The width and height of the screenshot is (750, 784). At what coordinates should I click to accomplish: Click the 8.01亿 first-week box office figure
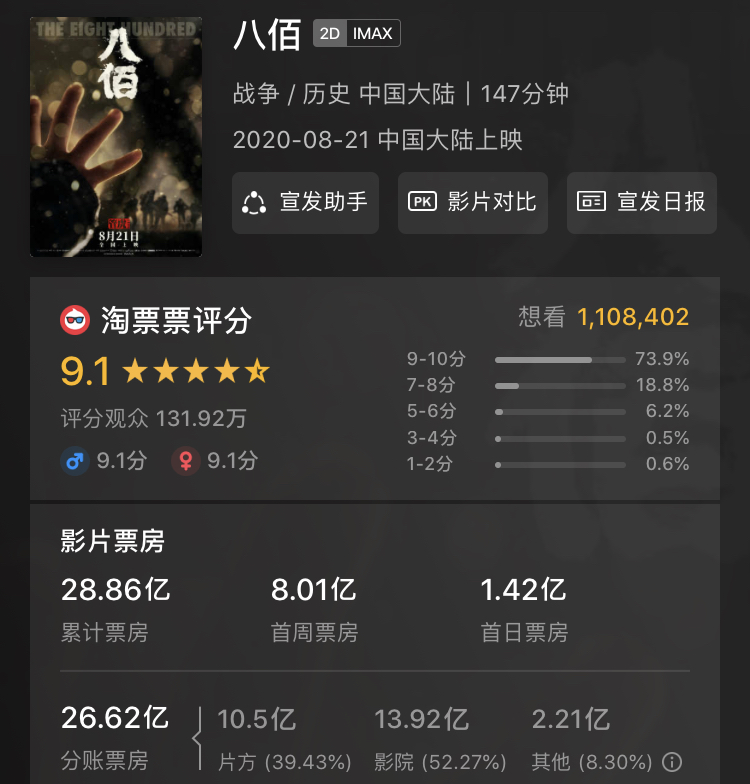pyautogui.click(x=314, y=590)
